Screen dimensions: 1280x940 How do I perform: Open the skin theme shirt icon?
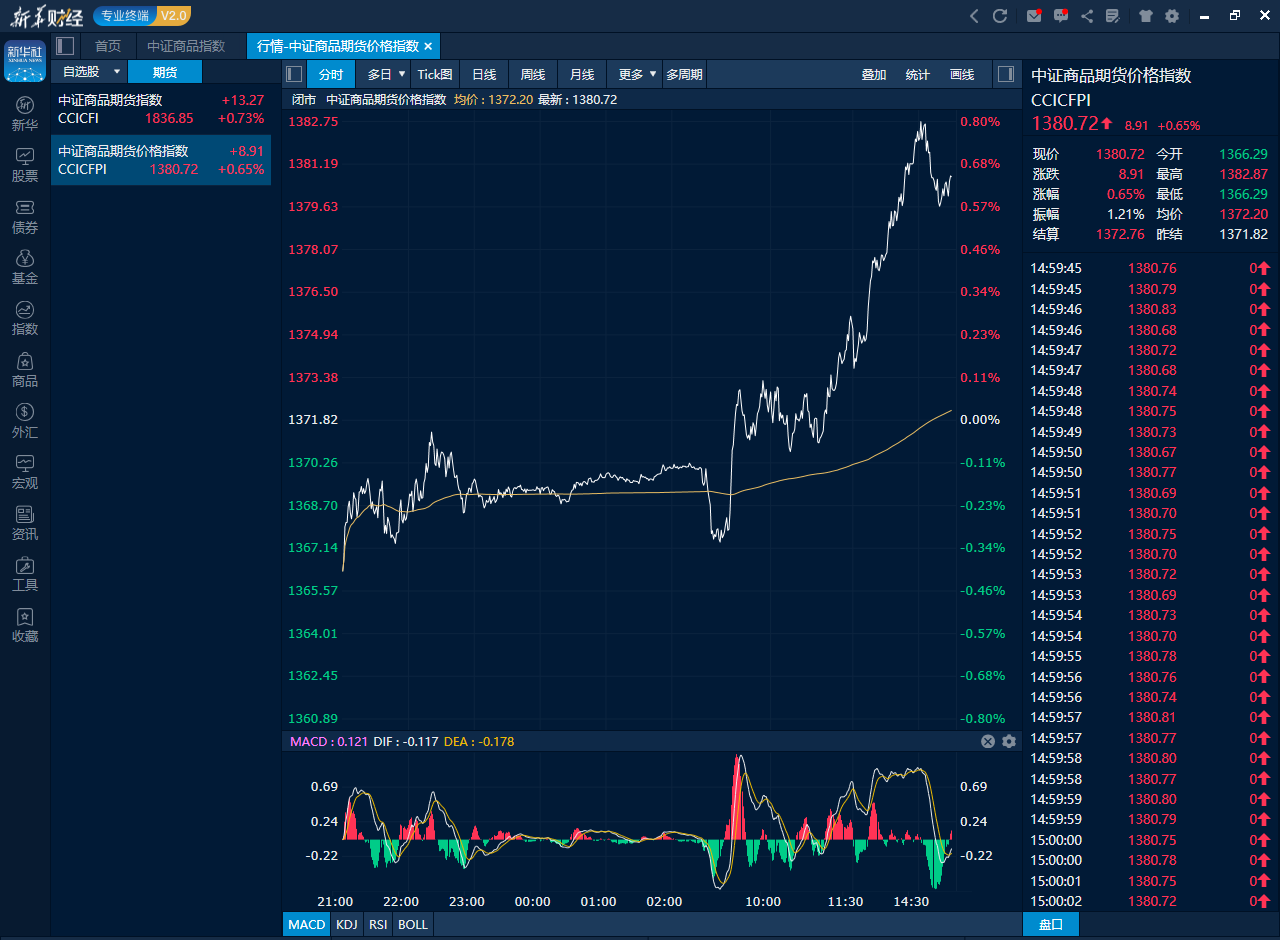pos(1145,16)
